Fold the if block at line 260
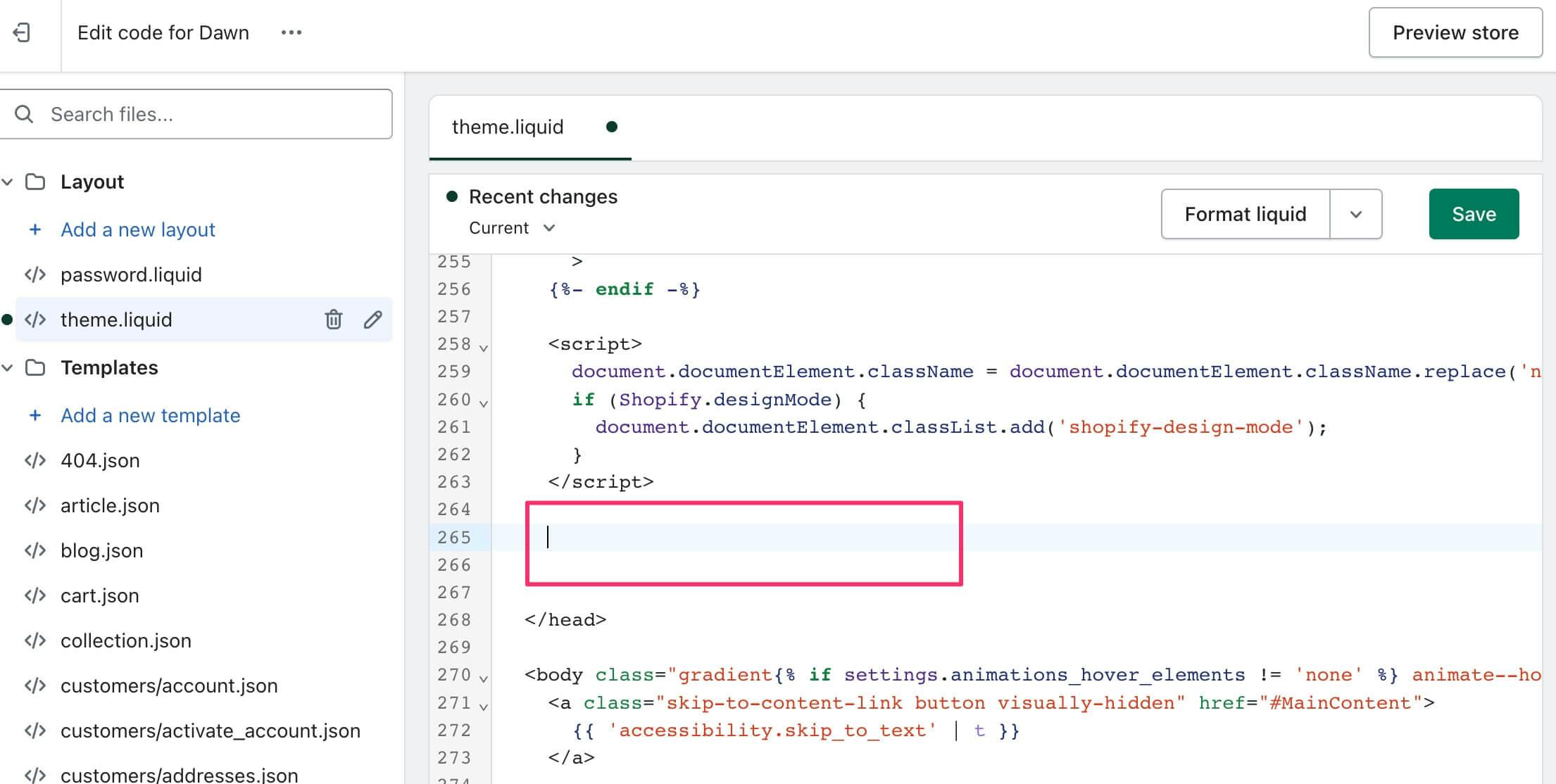The width and height of the screenshot is (1556, 784). coord(484,403)
